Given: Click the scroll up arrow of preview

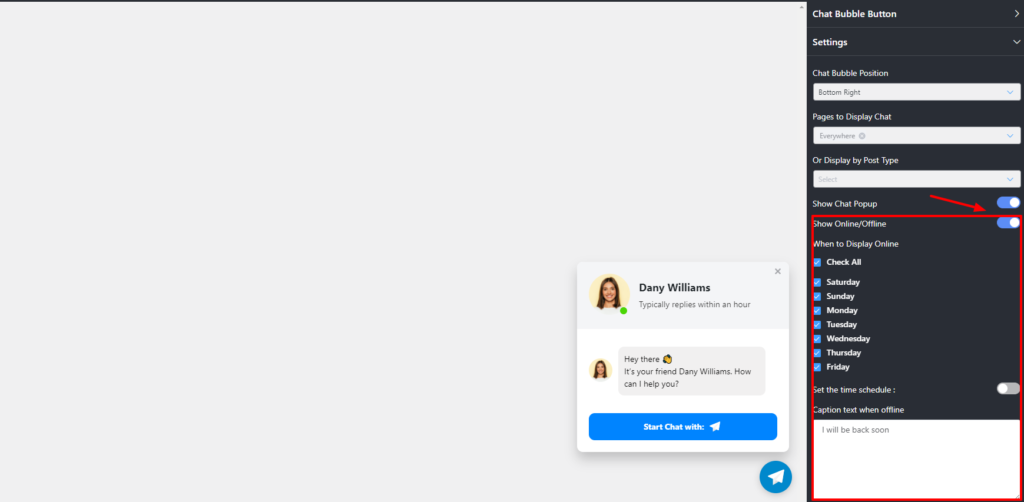Looking at the screenshot, I should [801, 7].
